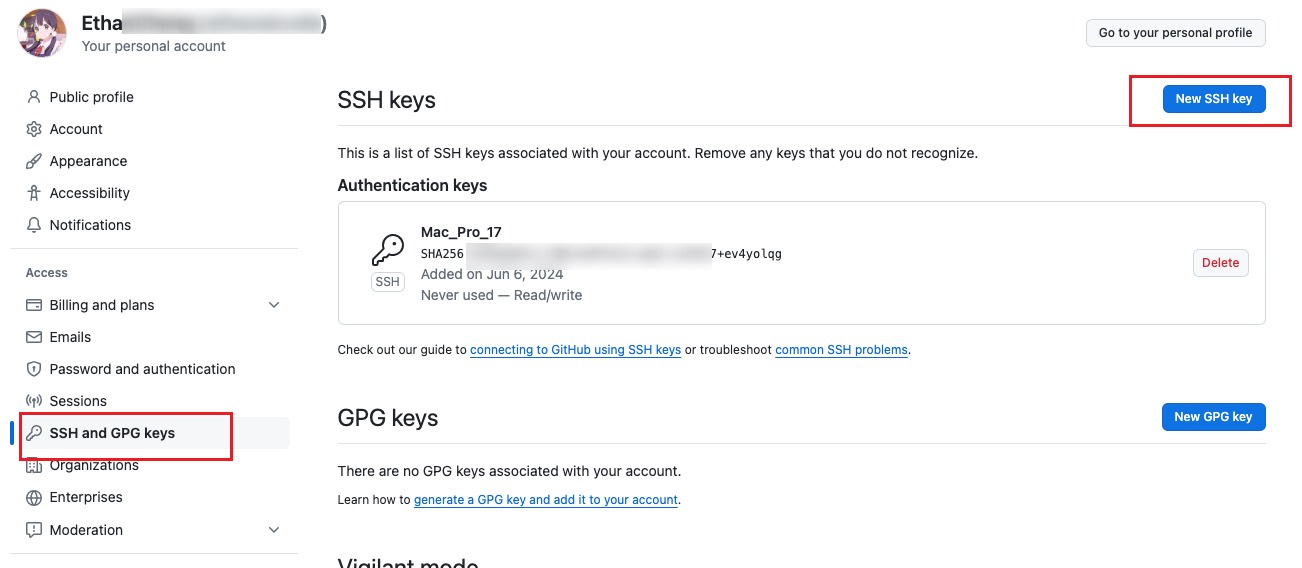Viewport: 1302px width, 568px height.
Task: Click the Accessibility figure icon
Action: [34, 193]
